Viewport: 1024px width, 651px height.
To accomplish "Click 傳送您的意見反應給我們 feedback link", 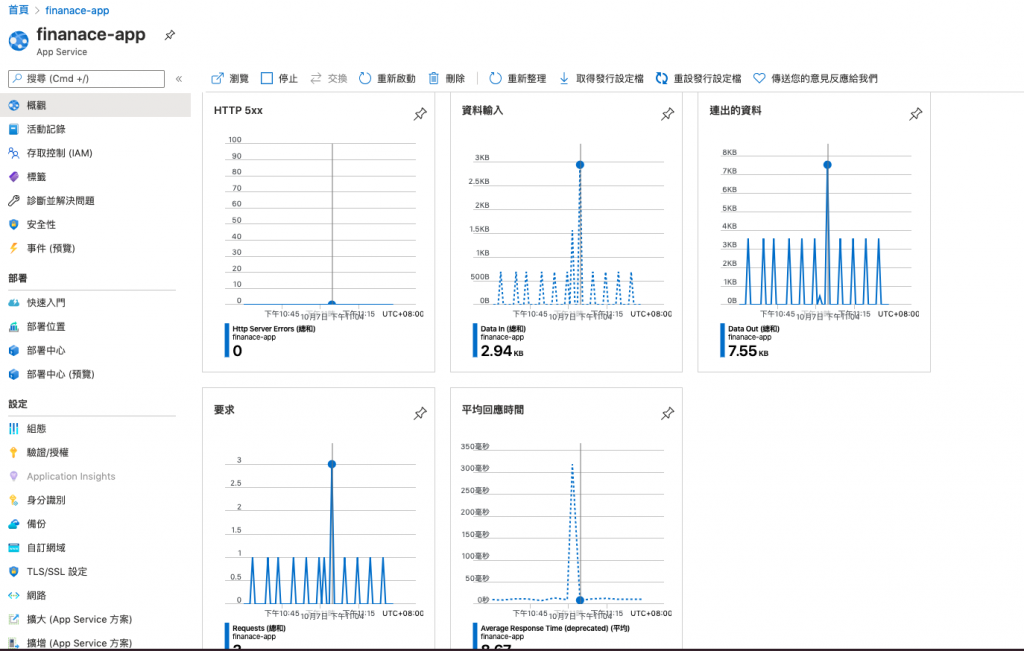I will tap(815, 78).
